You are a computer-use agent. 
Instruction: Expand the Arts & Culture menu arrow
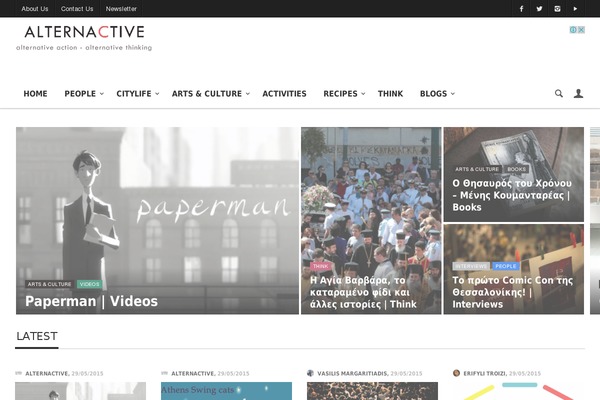pos(248,93)
